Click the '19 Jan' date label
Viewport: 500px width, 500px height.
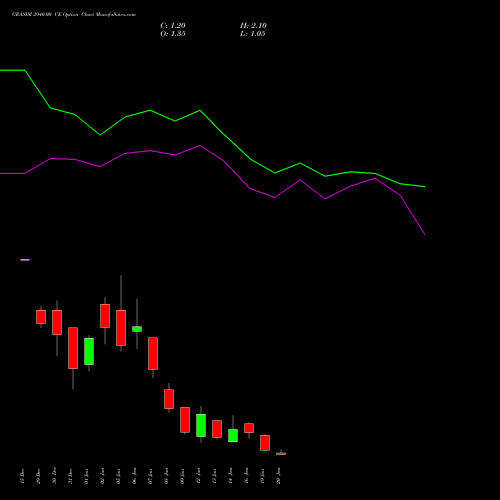tap(262, 476)
